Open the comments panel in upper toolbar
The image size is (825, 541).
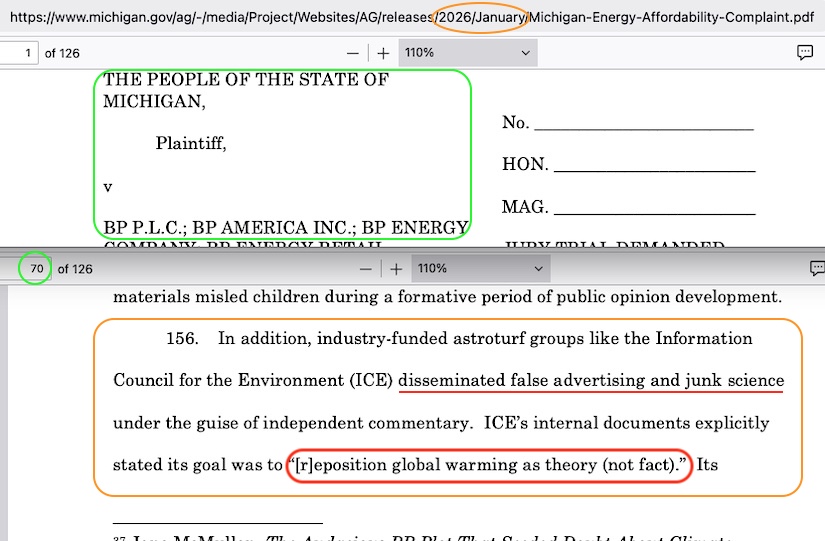pyautogui.click(x=804, y=53)
